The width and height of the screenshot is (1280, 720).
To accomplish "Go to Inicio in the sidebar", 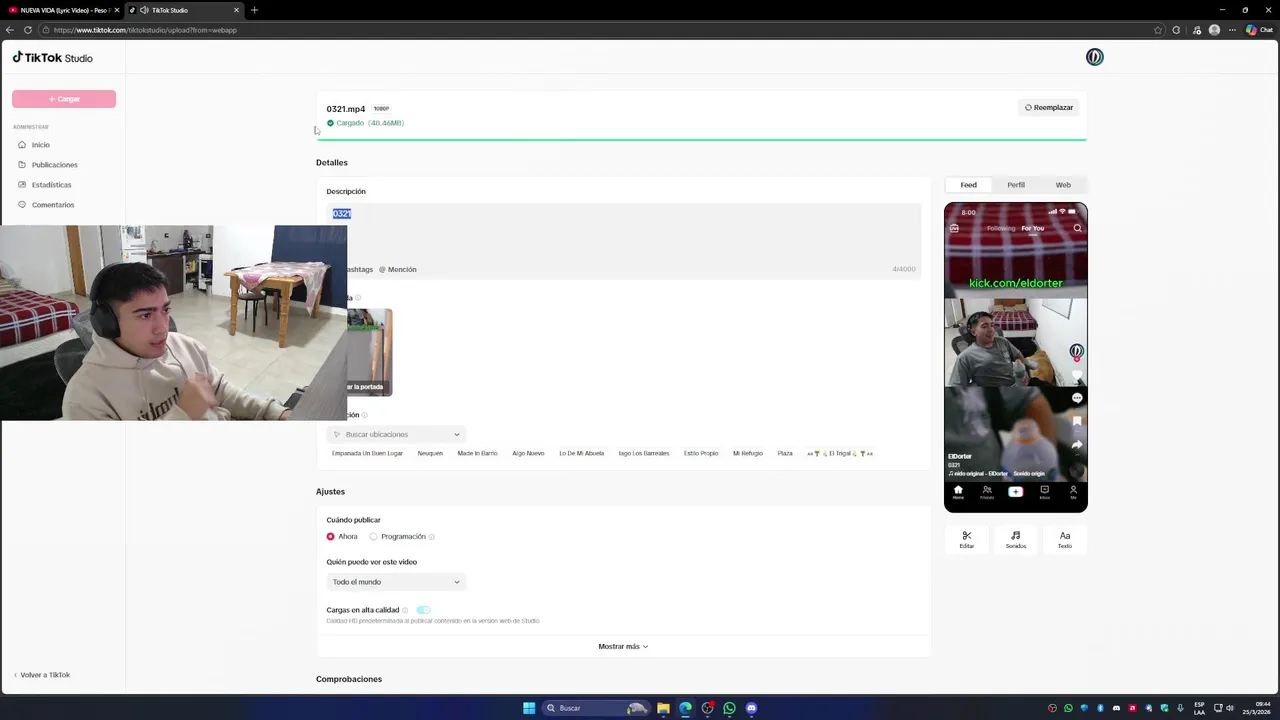I will [40, 145].
